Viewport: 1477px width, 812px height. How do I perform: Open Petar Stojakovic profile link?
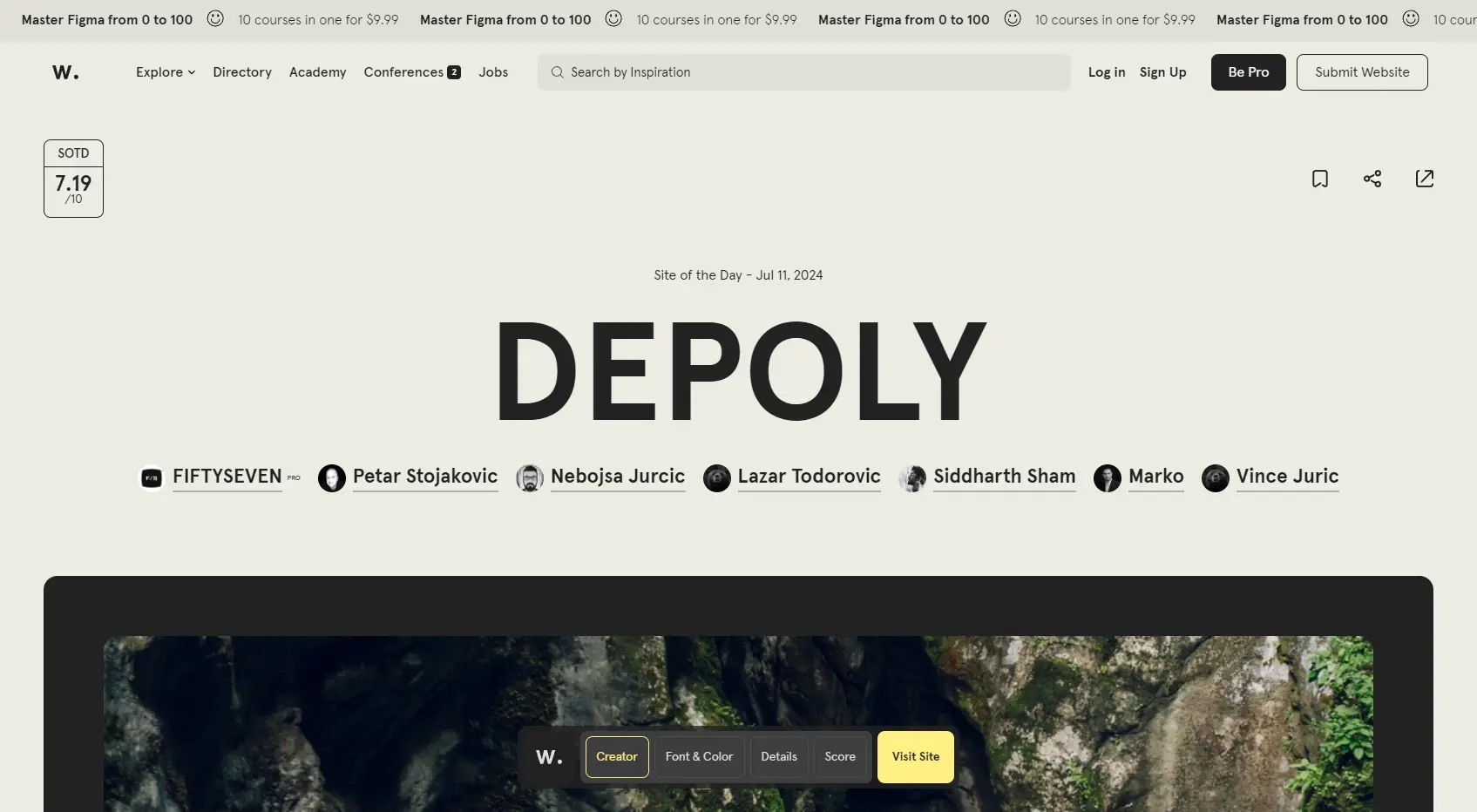(x=425, y=477)
